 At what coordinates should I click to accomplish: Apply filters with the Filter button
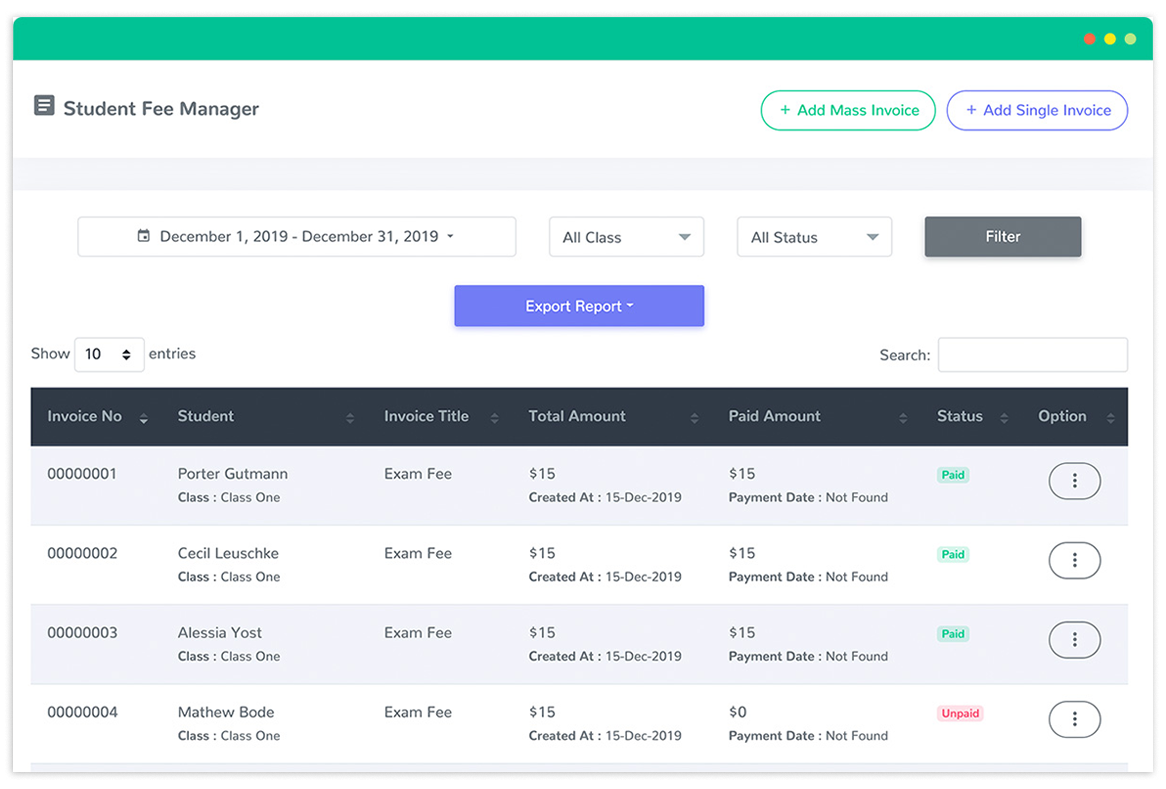(x=1002, y=237)
